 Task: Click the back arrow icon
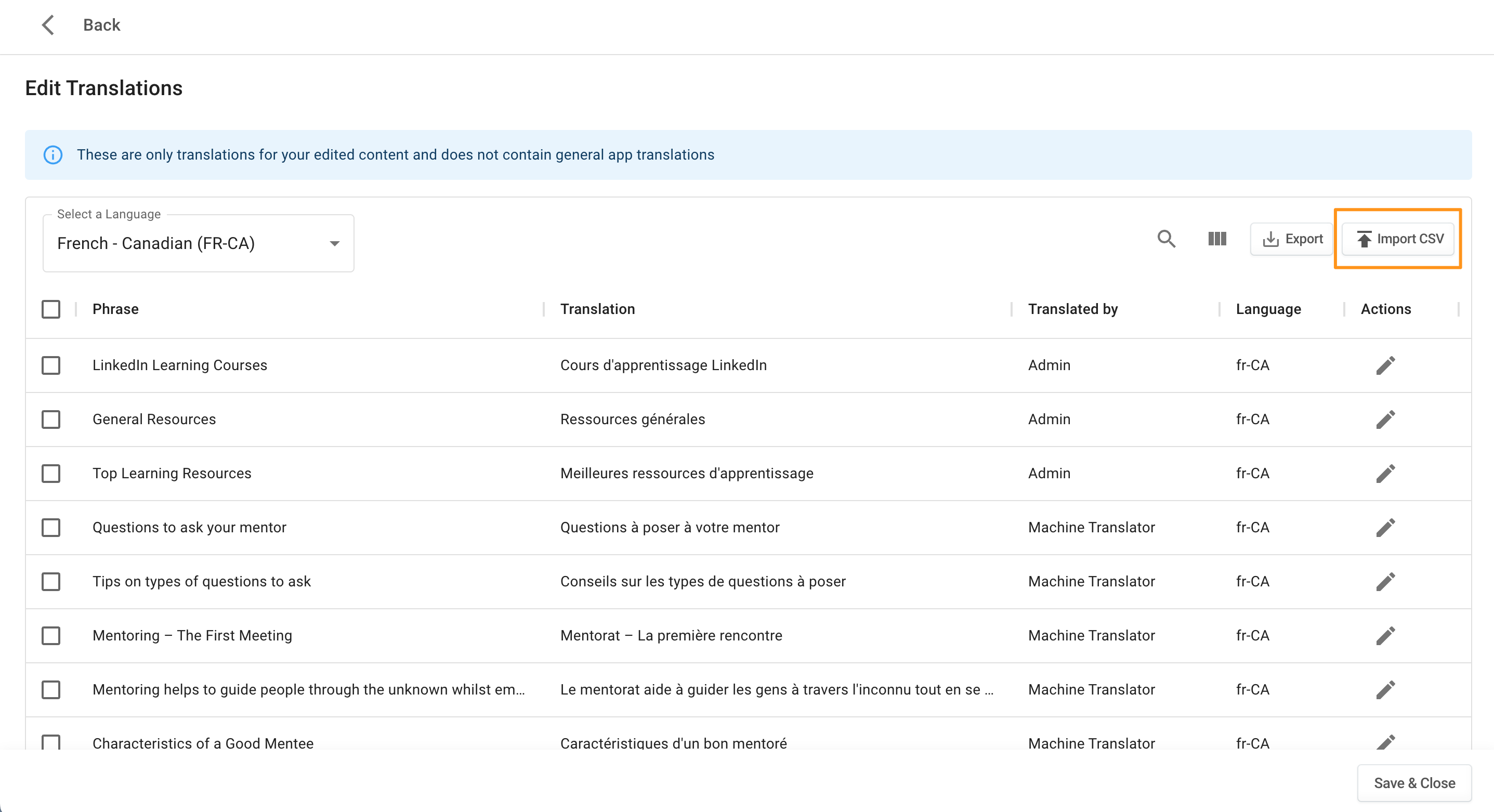coord(48,25)
